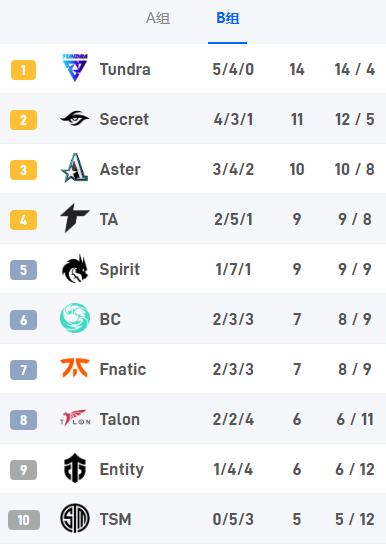
Task: Click the Team Secret eye logo
Action: point(75,118)
